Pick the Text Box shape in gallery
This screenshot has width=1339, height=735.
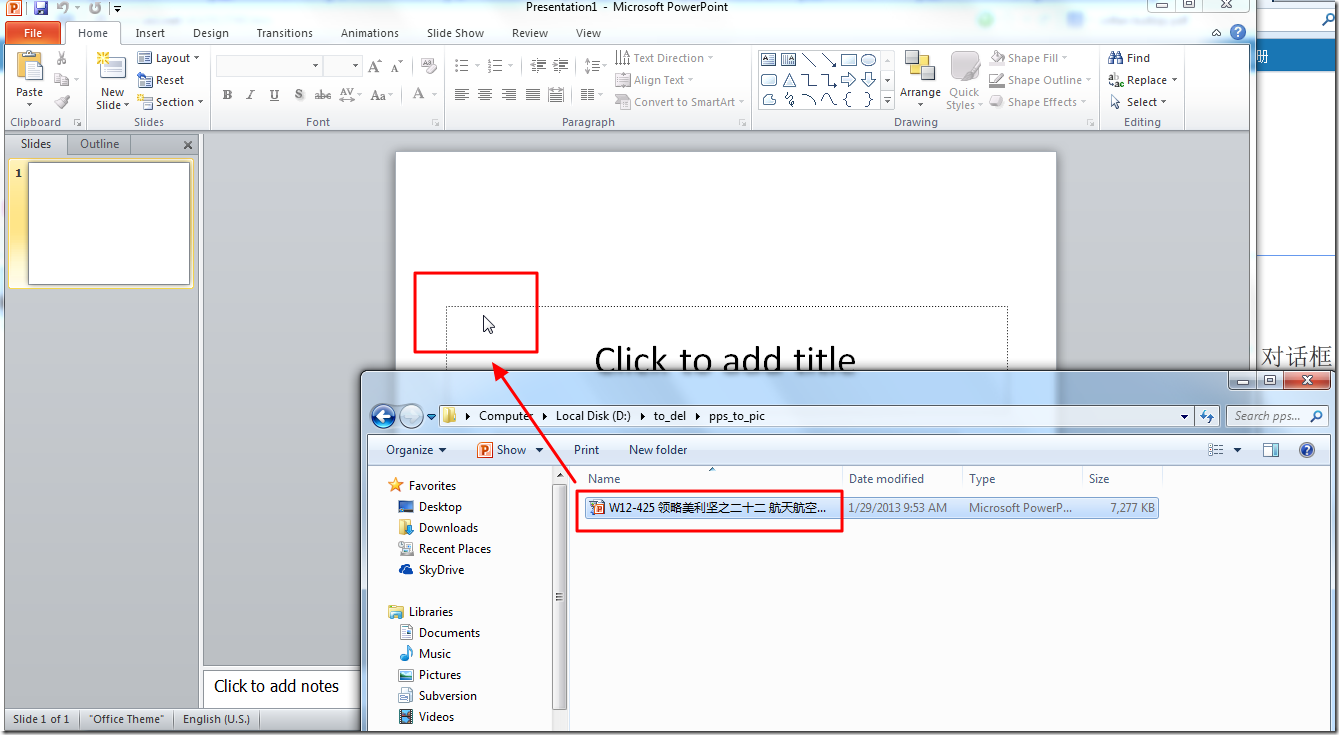coord(769,60)
